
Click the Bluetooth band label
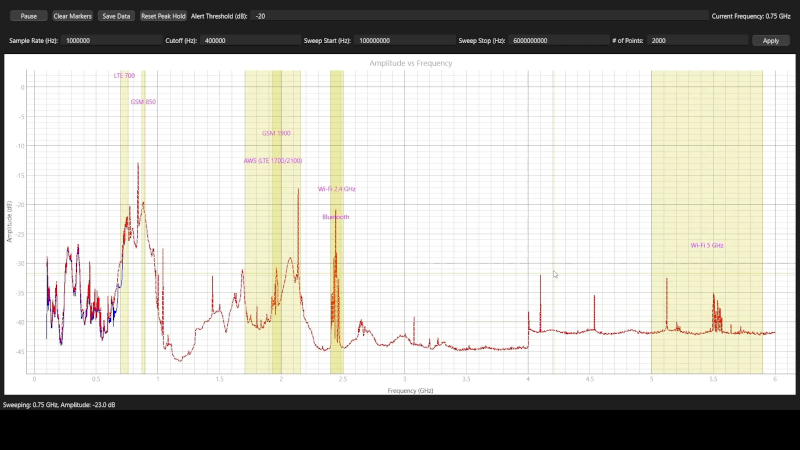pyautogui.click(x=336, y=216)
